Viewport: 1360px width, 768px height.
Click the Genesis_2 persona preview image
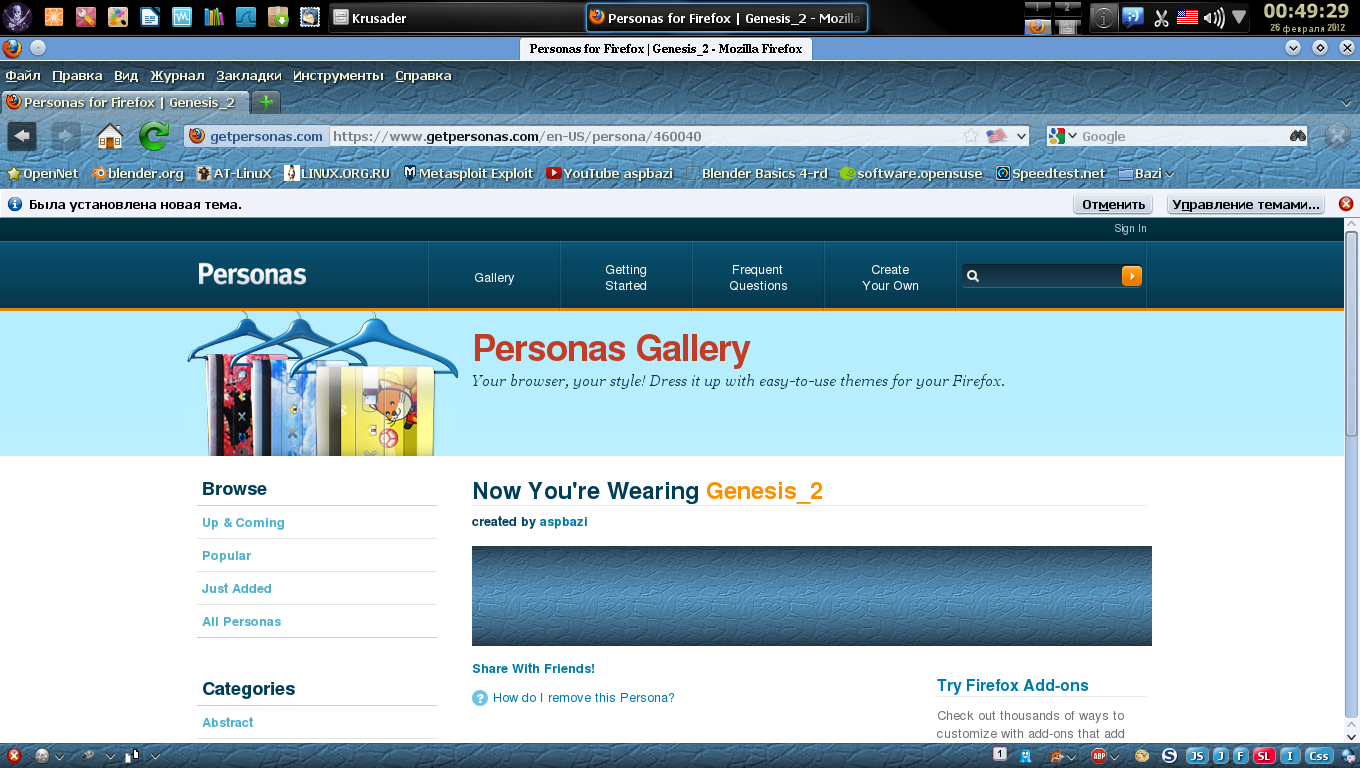(x=812, y=596)
